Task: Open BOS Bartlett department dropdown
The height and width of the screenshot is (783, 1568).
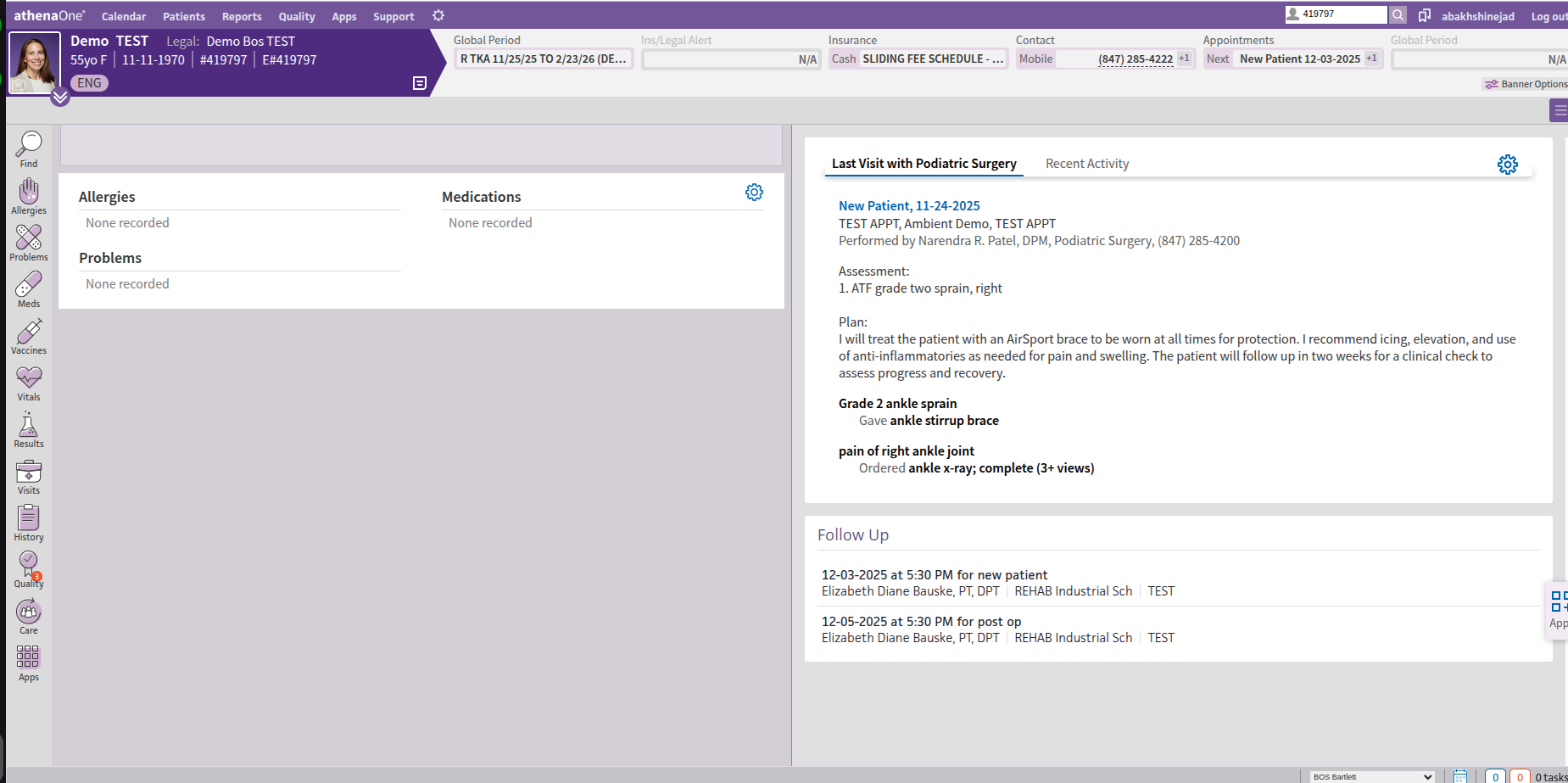Action: (x=1372, y=776)
